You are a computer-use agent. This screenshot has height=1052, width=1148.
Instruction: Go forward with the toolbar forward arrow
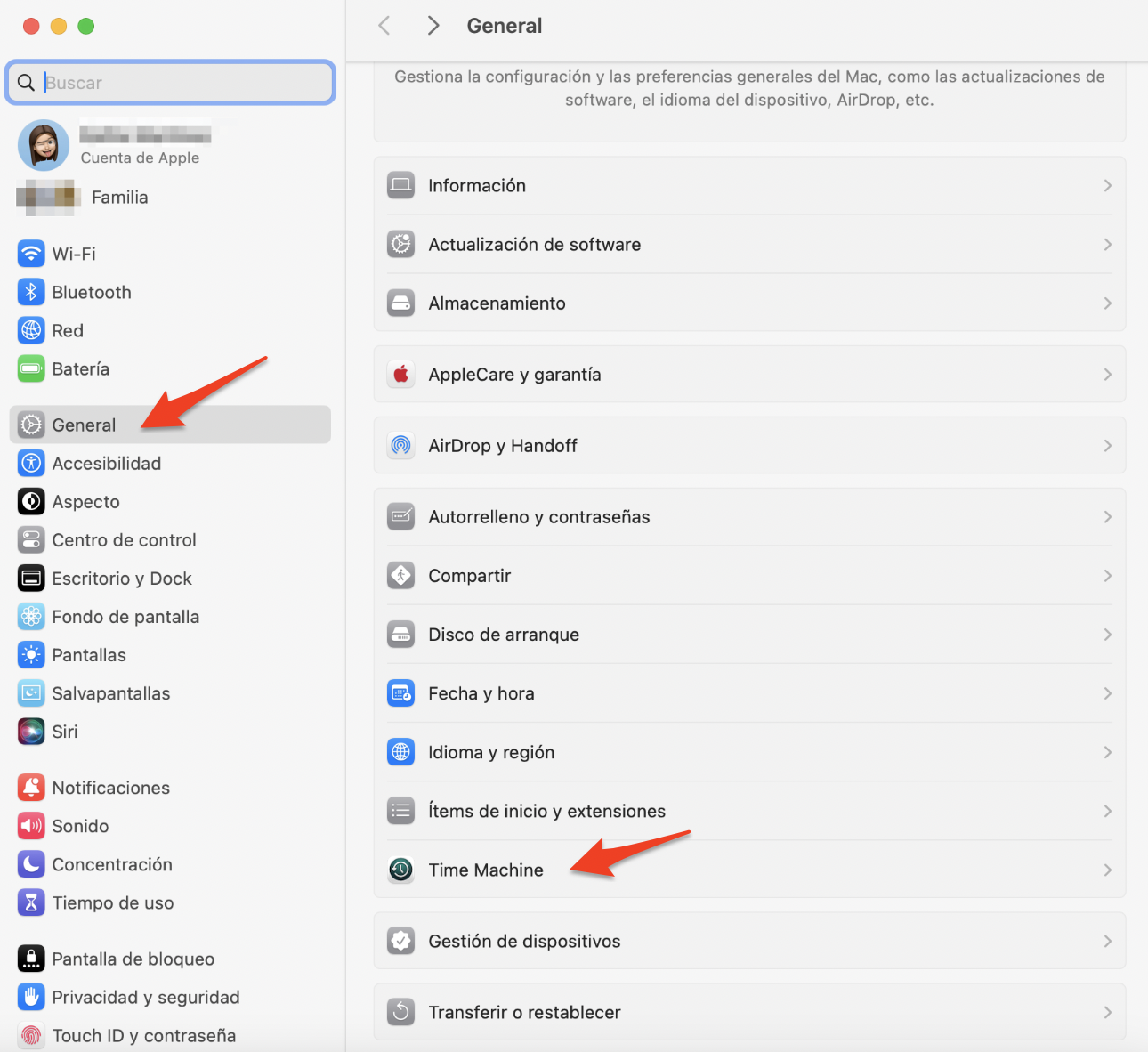point(433,26)
